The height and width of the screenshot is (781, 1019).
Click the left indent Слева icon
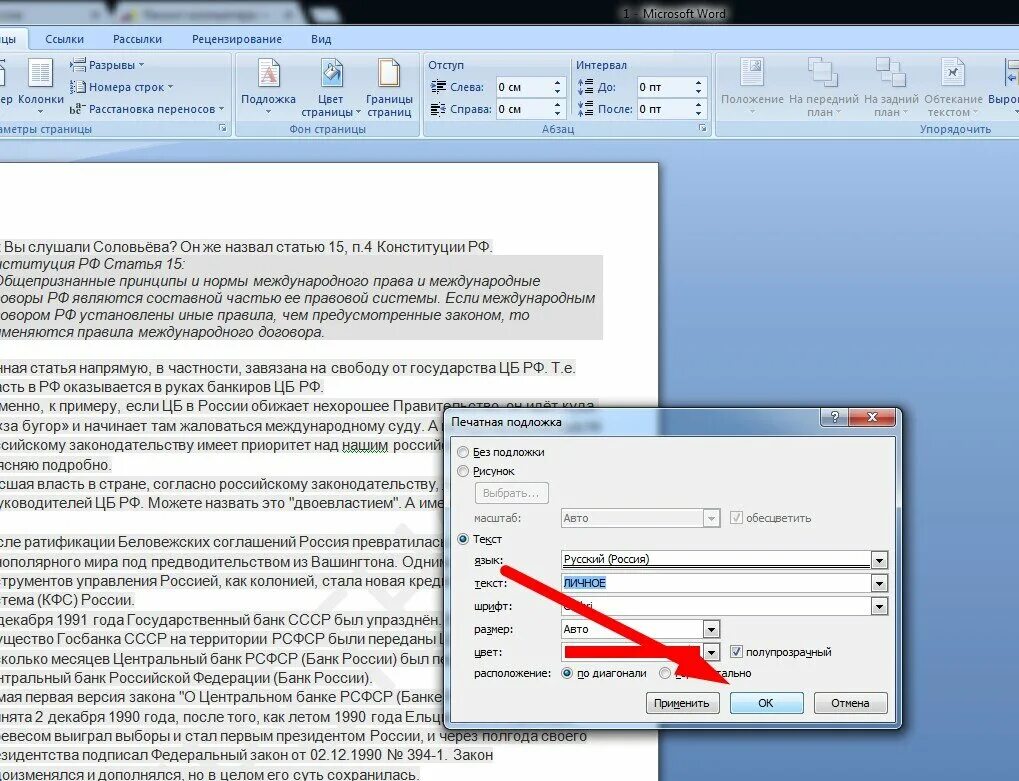point(439,86)
